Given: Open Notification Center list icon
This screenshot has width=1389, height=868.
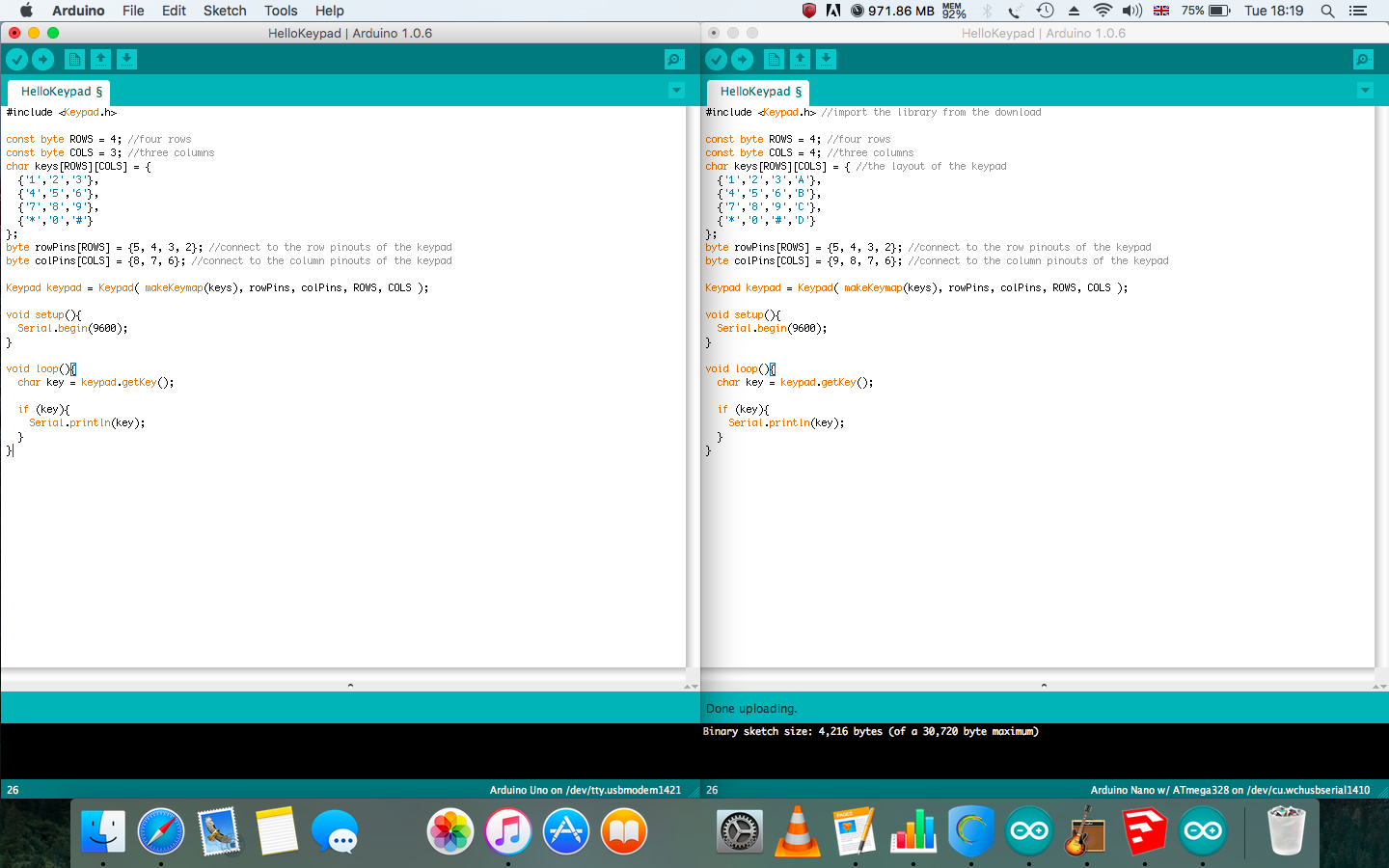Looking at the screenshot, I should [x=1358, y=11].
